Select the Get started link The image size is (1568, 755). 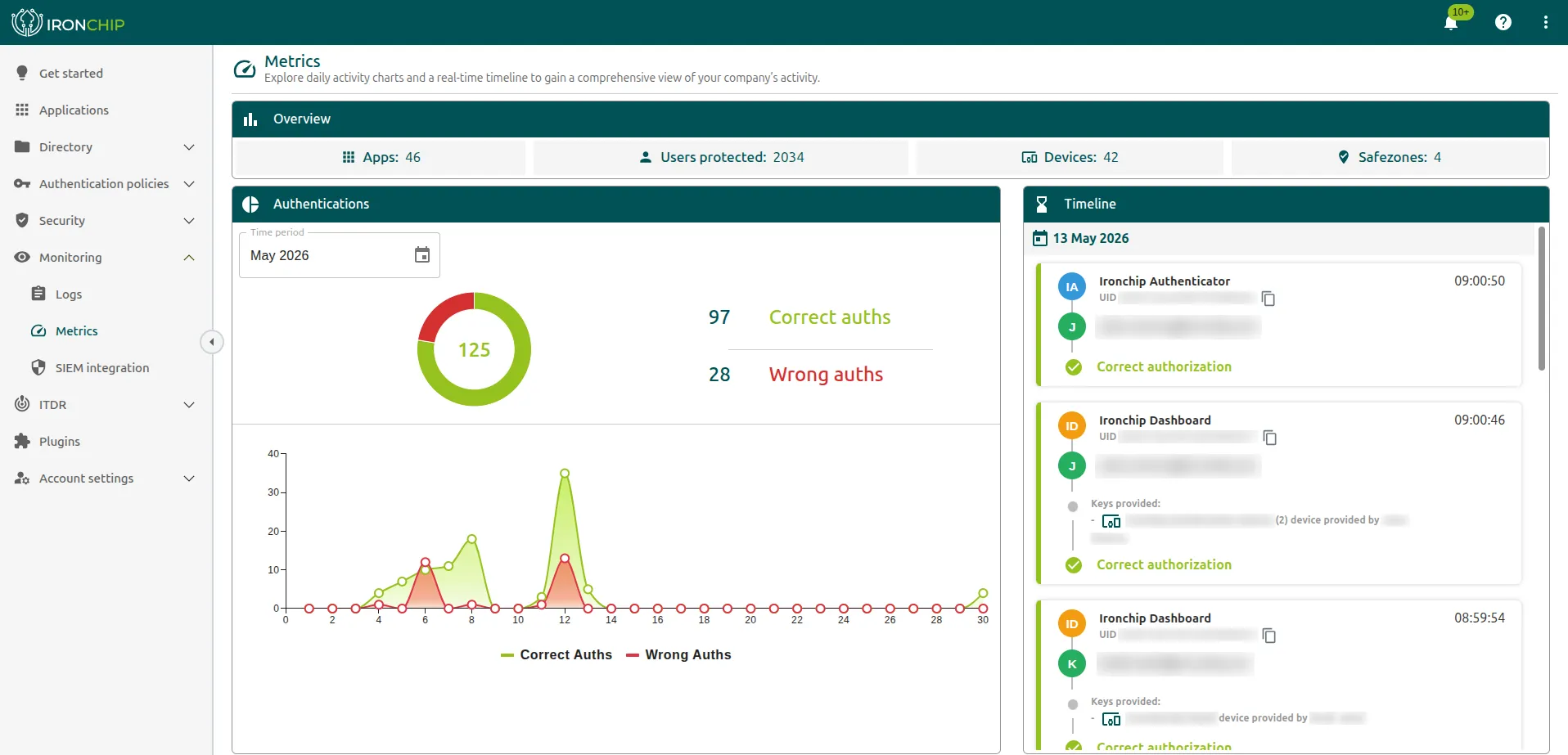click(x=71, y=74)
